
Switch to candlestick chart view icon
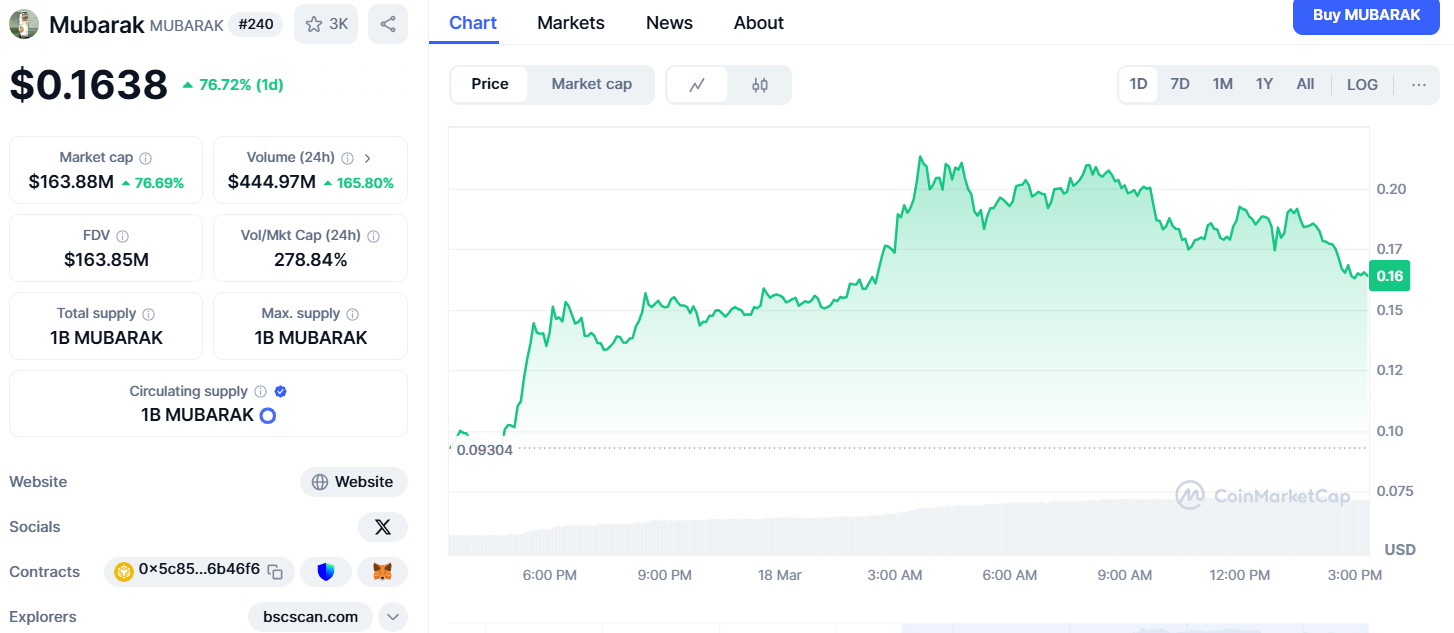[x=760, y=85]
